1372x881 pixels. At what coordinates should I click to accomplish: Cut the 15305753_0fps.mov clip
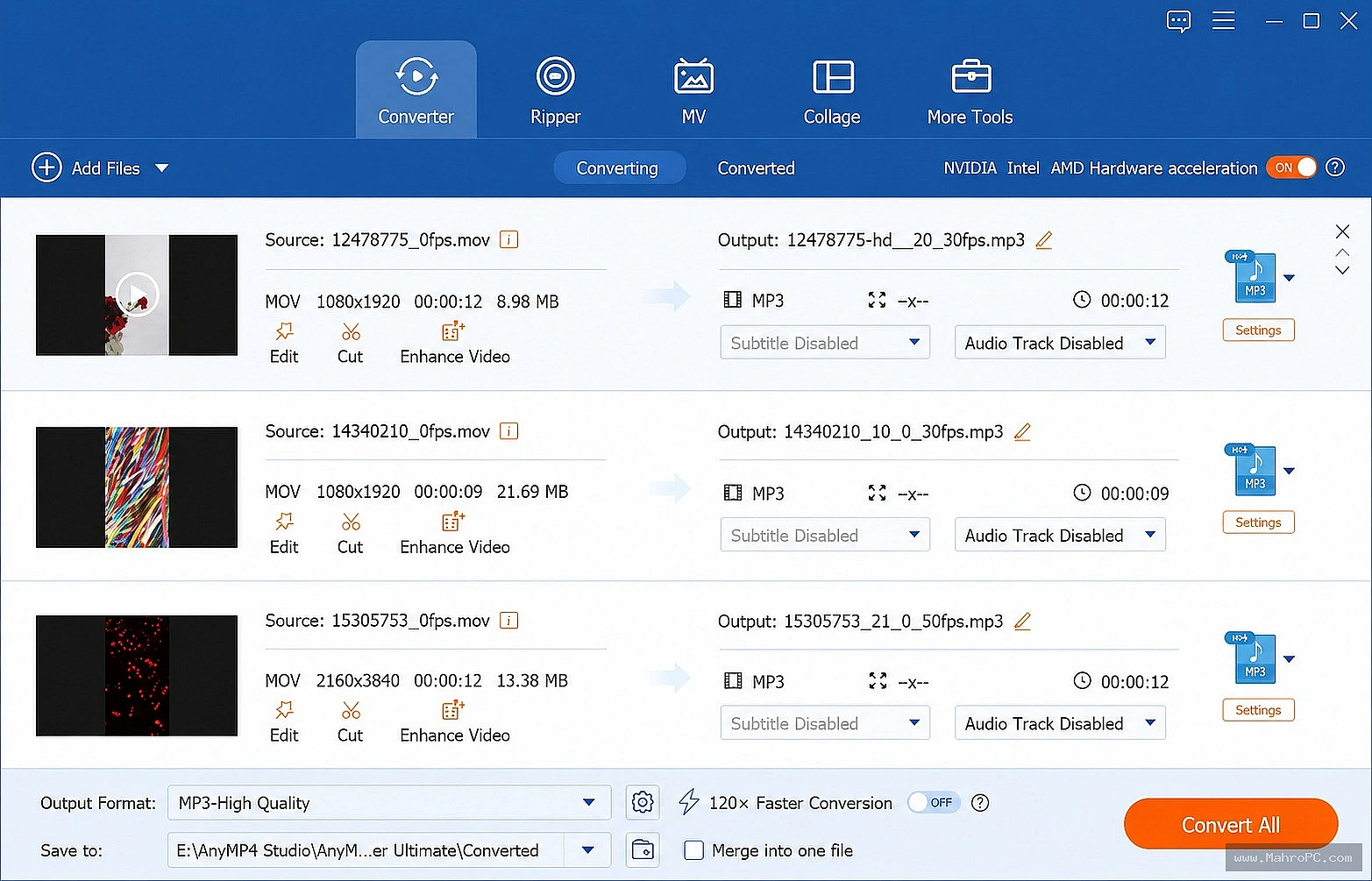click(x=351, y=721)
